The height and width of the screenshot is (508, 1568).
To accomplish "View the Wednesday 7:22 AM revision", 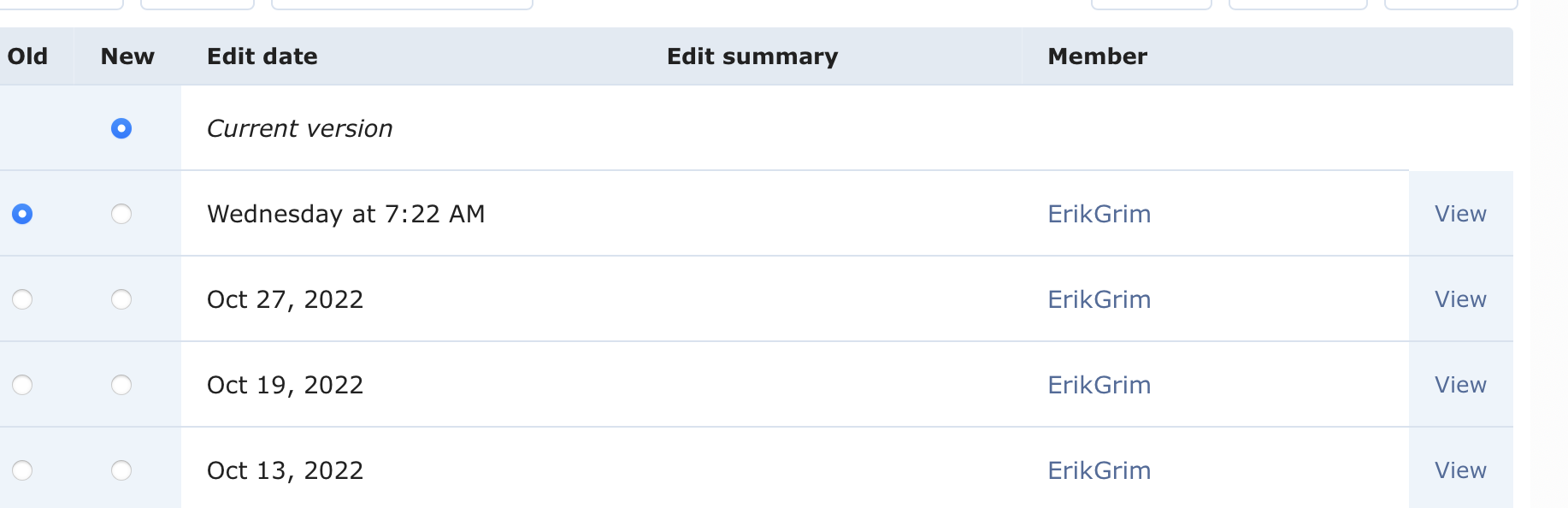I will pos(1460,214).
